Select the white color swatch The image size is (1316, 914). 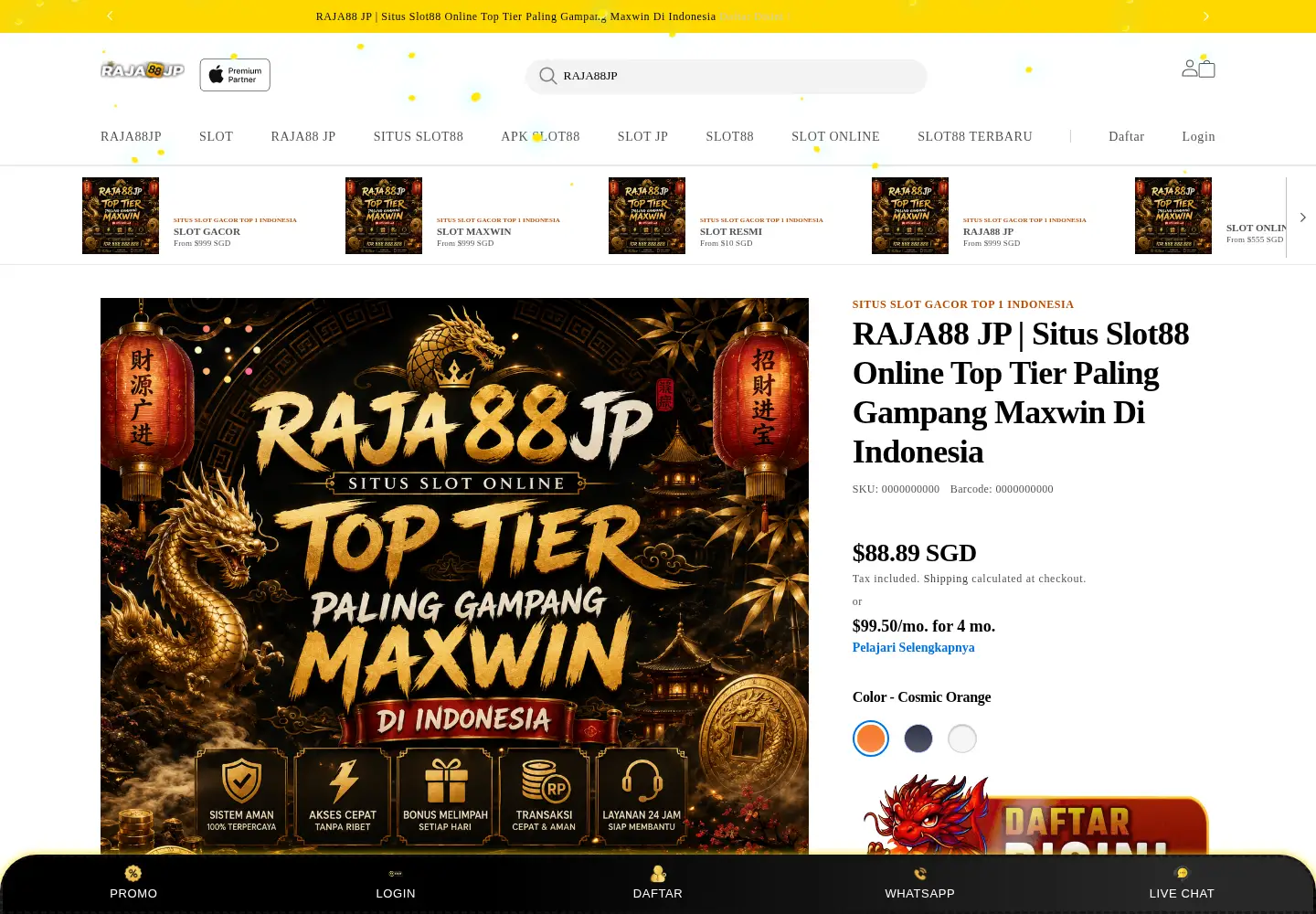click(x=962, y=739)
